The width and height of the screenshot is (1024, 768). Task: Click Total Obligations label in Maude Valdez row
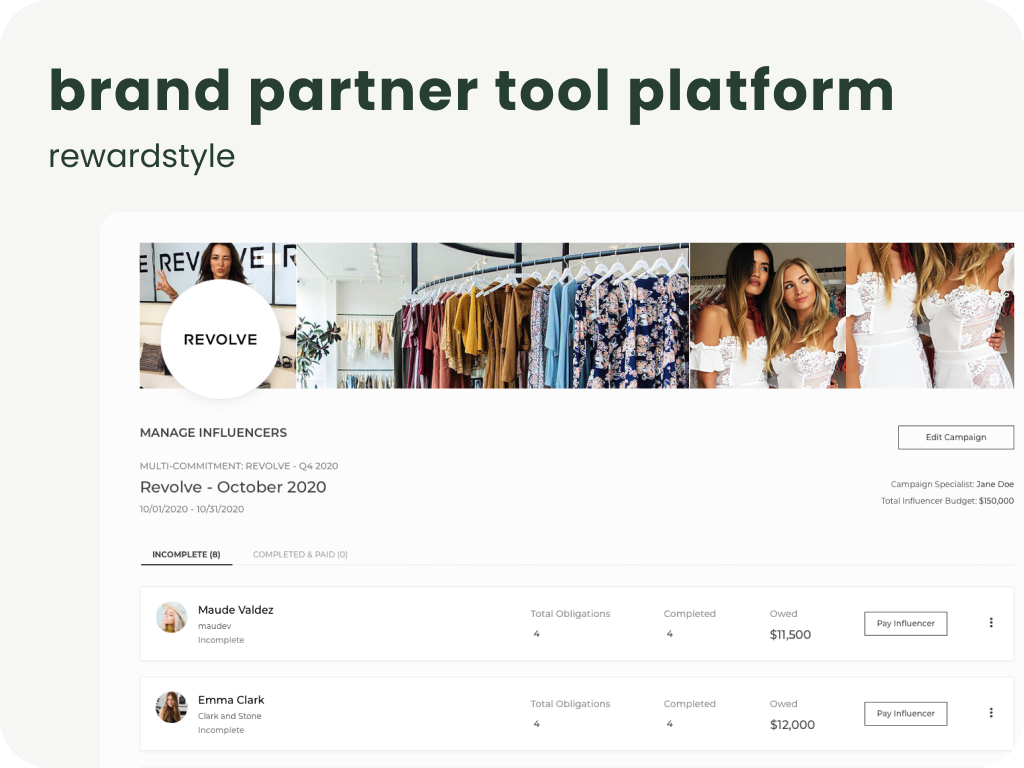coord(570,614)
